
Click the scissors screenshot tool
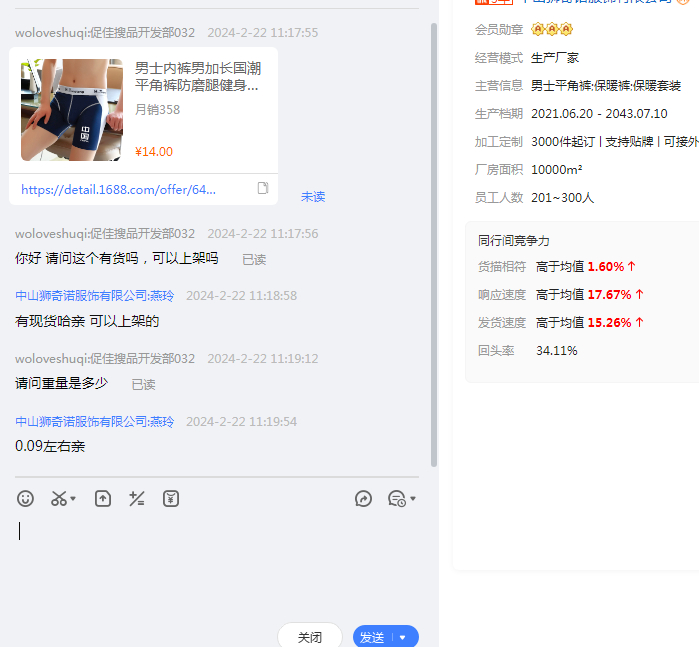point(59,498)
